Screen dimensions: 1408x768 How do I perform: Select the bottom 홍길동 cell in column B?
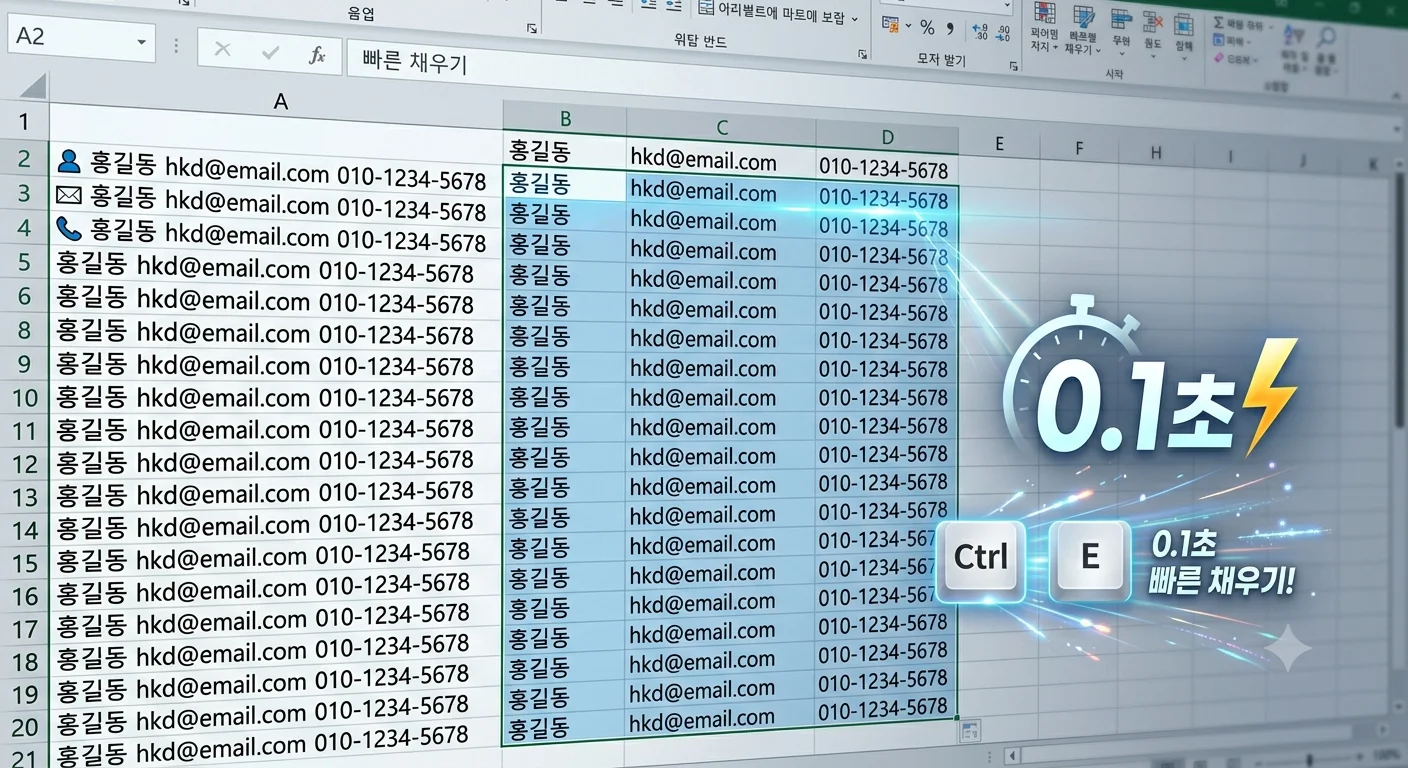(563, 726)
